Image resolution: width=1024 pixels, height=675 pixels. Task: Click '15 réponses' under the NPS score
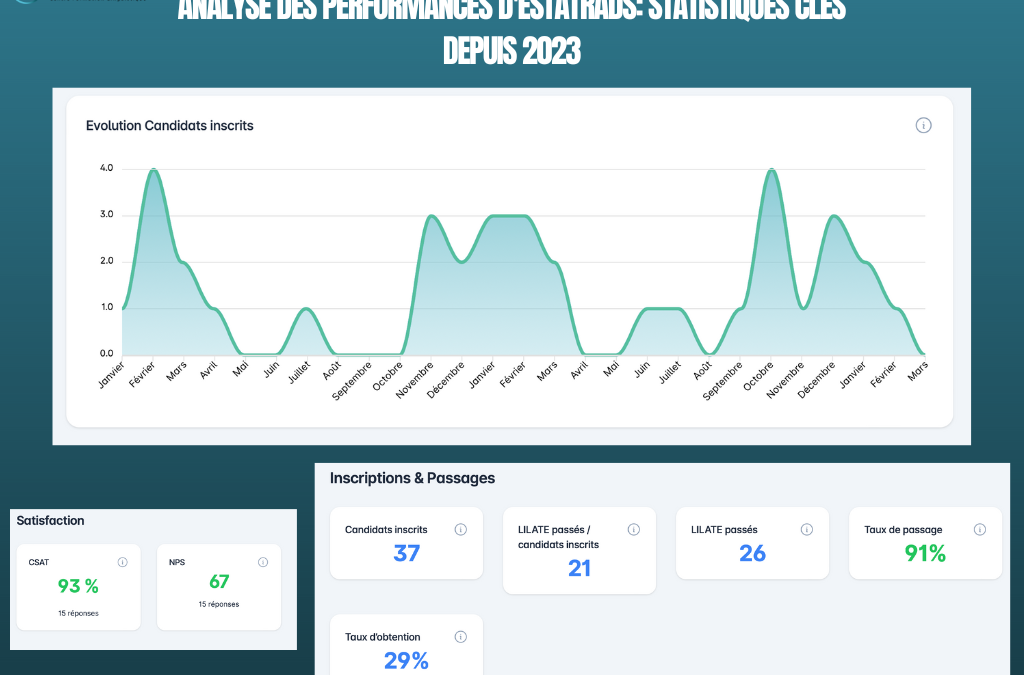point(219,604)
